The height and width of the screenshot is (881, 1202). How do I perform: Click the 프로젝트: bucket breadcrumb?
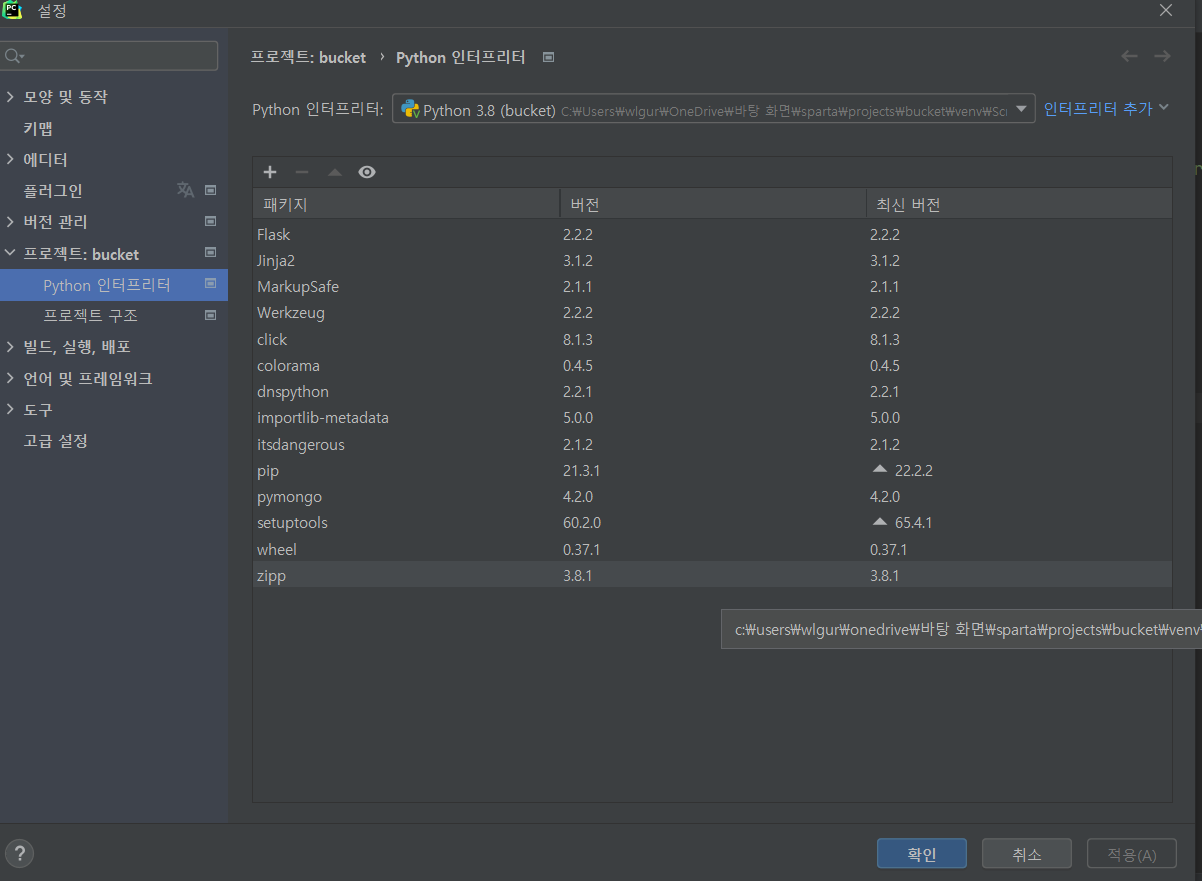(x=308, y=57)
